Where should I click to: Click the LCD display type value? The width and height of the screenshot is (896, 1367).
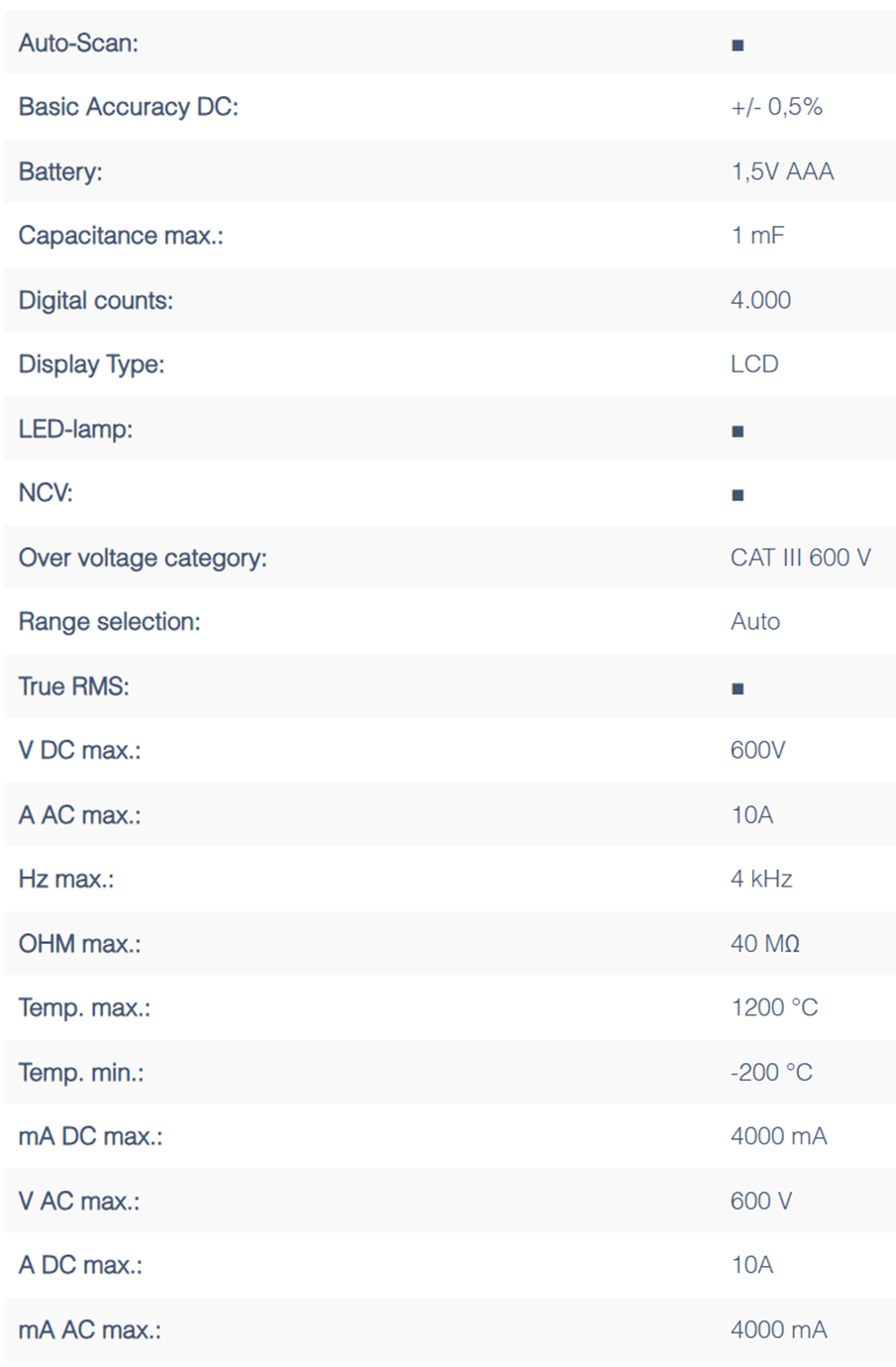pyautogui.click(x=754, y=365)
